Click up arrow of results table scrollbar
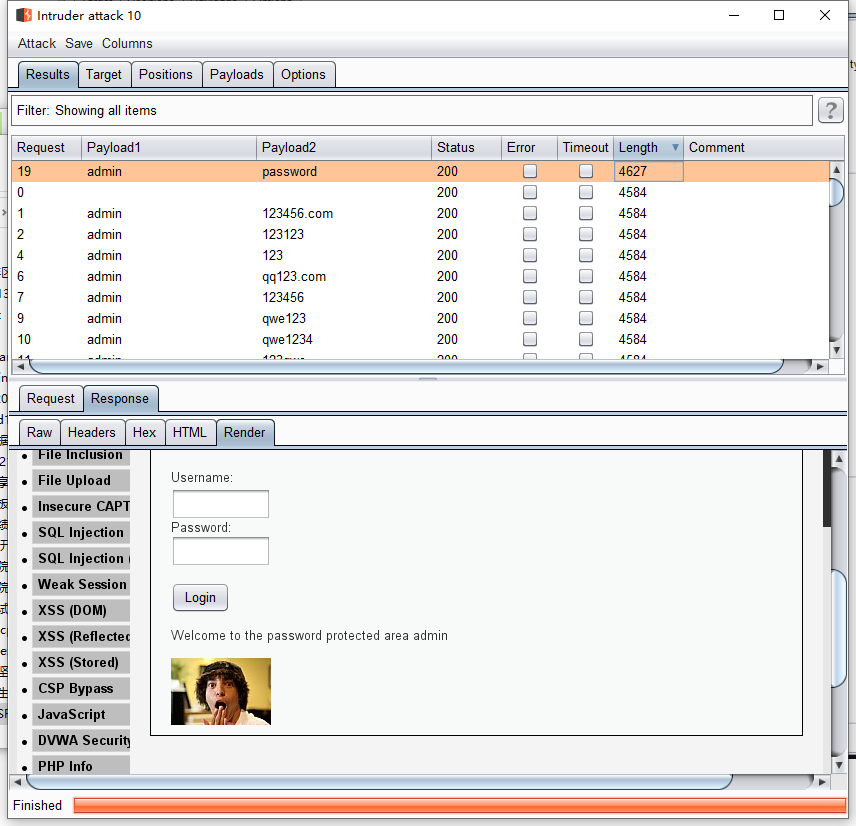Image resolution: width=856 pixels, height=826 pixels. click(x=836, y=170)
